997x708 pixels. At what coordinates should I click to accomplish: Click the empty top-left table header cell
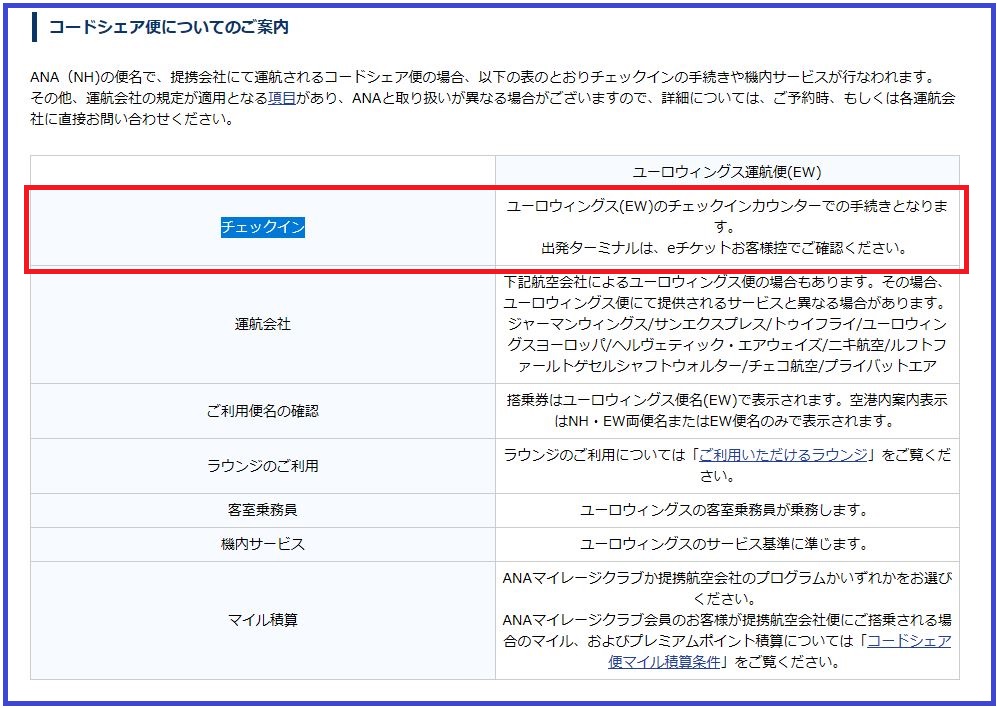coord(263,172)
